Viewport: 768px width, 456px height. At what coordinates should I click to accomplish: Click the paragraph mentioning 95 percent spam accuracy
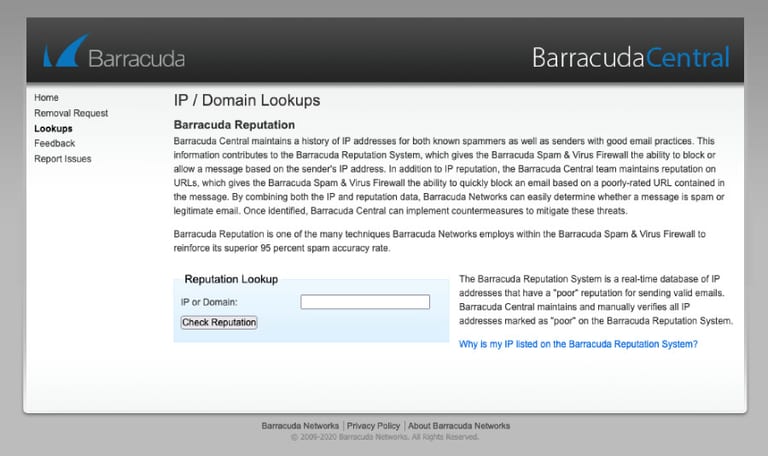click(x=439, y=241)
